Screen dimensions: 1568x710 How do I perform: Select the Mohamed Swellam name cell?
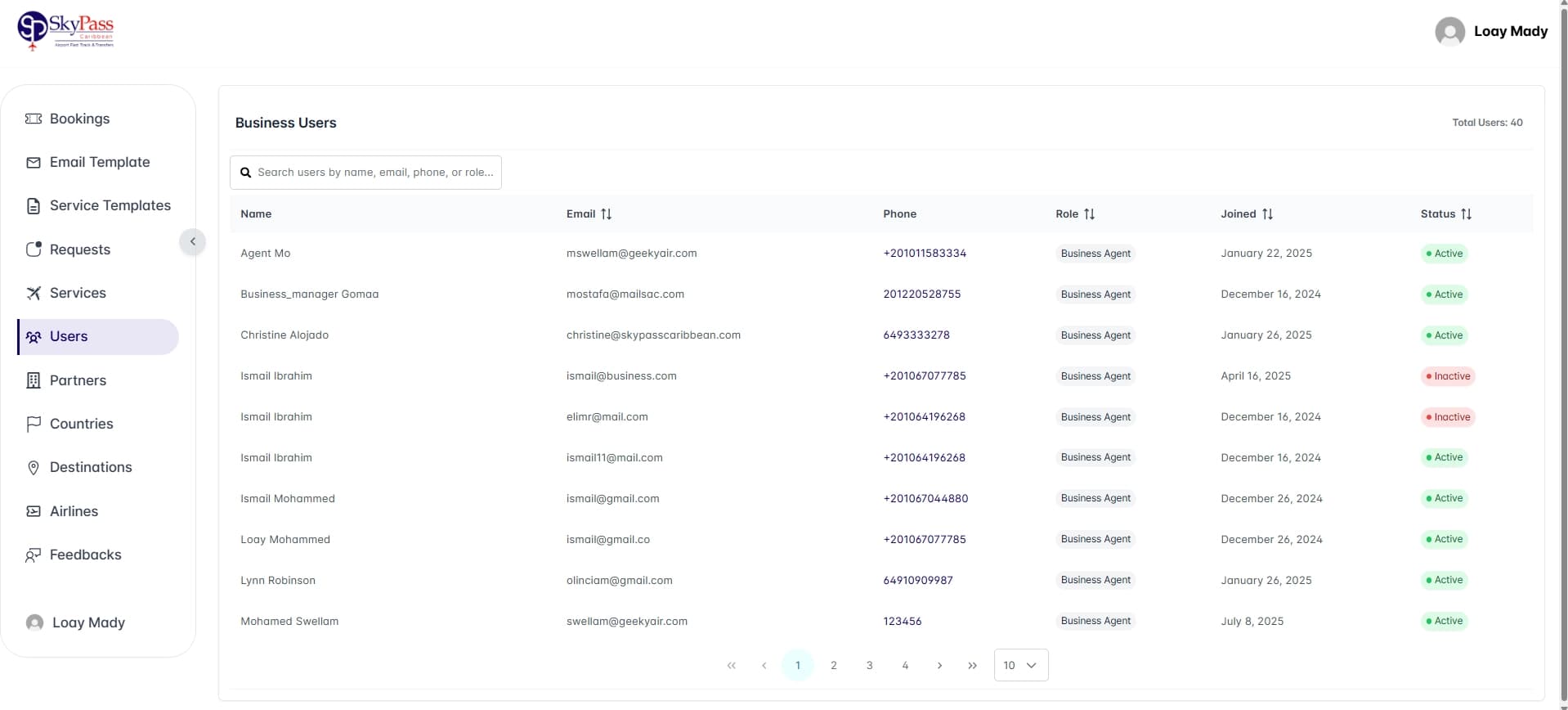[289, 622]
